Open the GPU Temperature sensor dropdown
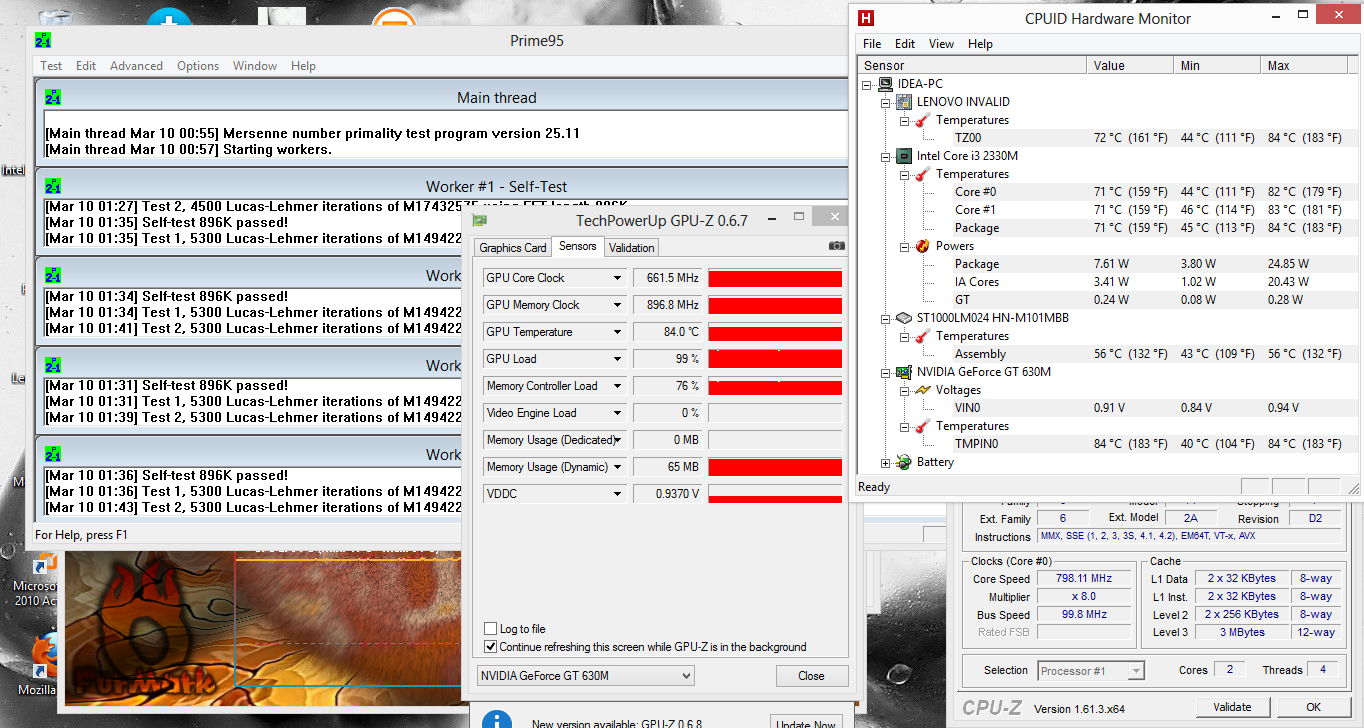The width and height of the screenshot is (1364, 728). click(x=618, y=332)
